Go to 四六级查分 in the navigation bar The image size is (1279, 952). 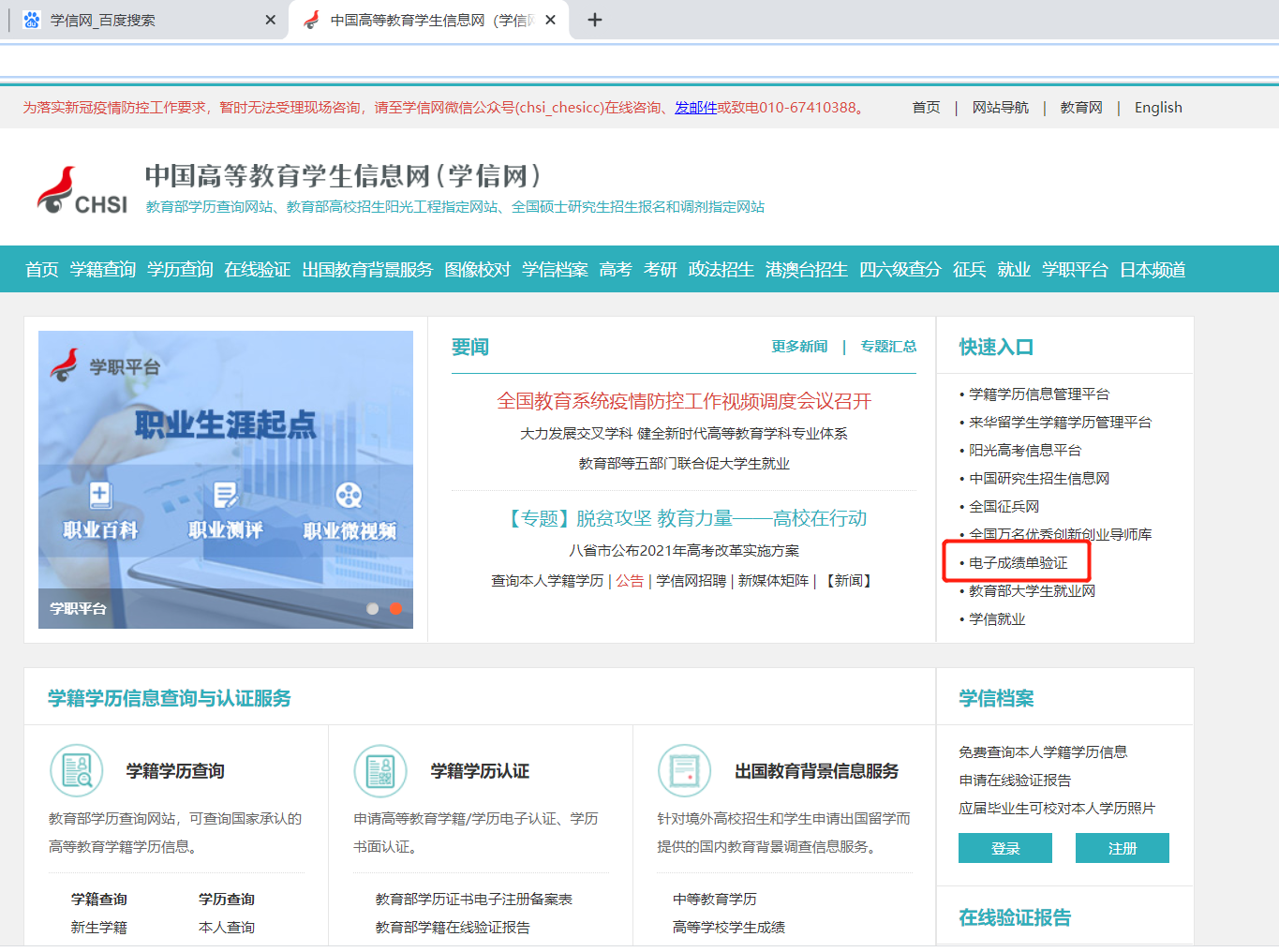[x=900, y=270]
